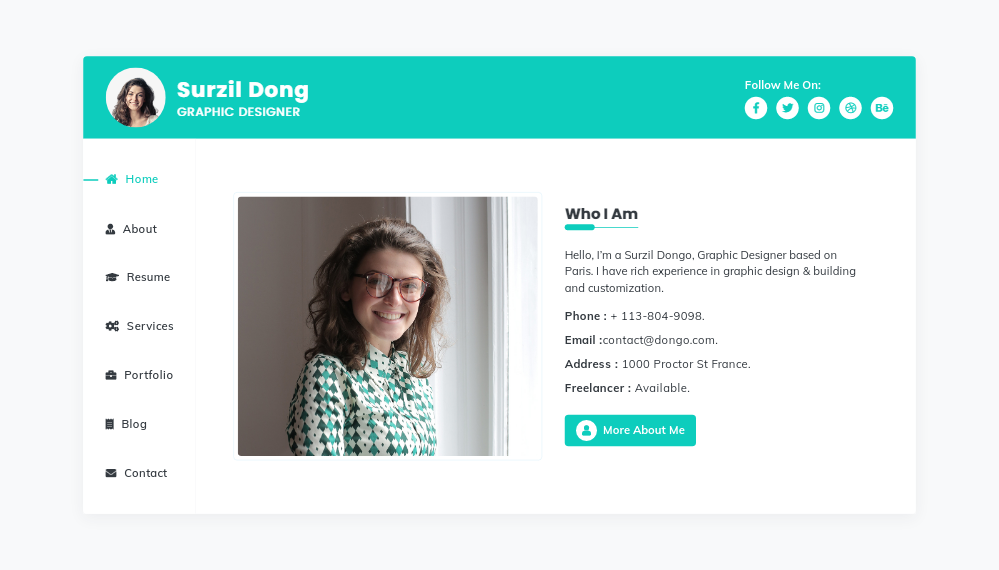Click the briefcase Portfolio icon
The height and width of the screenshot is (570, 999).
point(110,375)
